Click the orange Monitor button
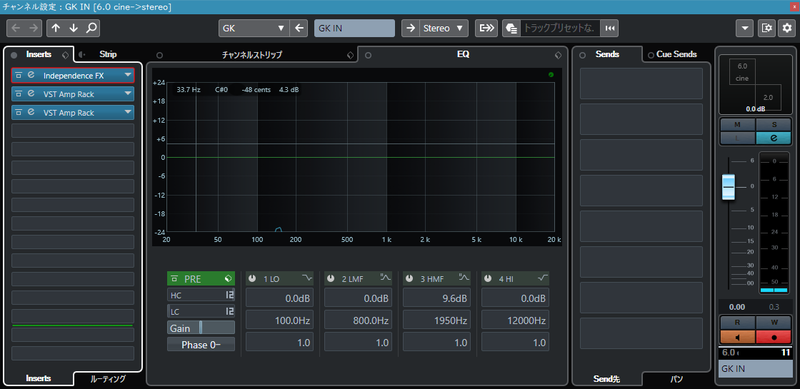 [737, 337]
